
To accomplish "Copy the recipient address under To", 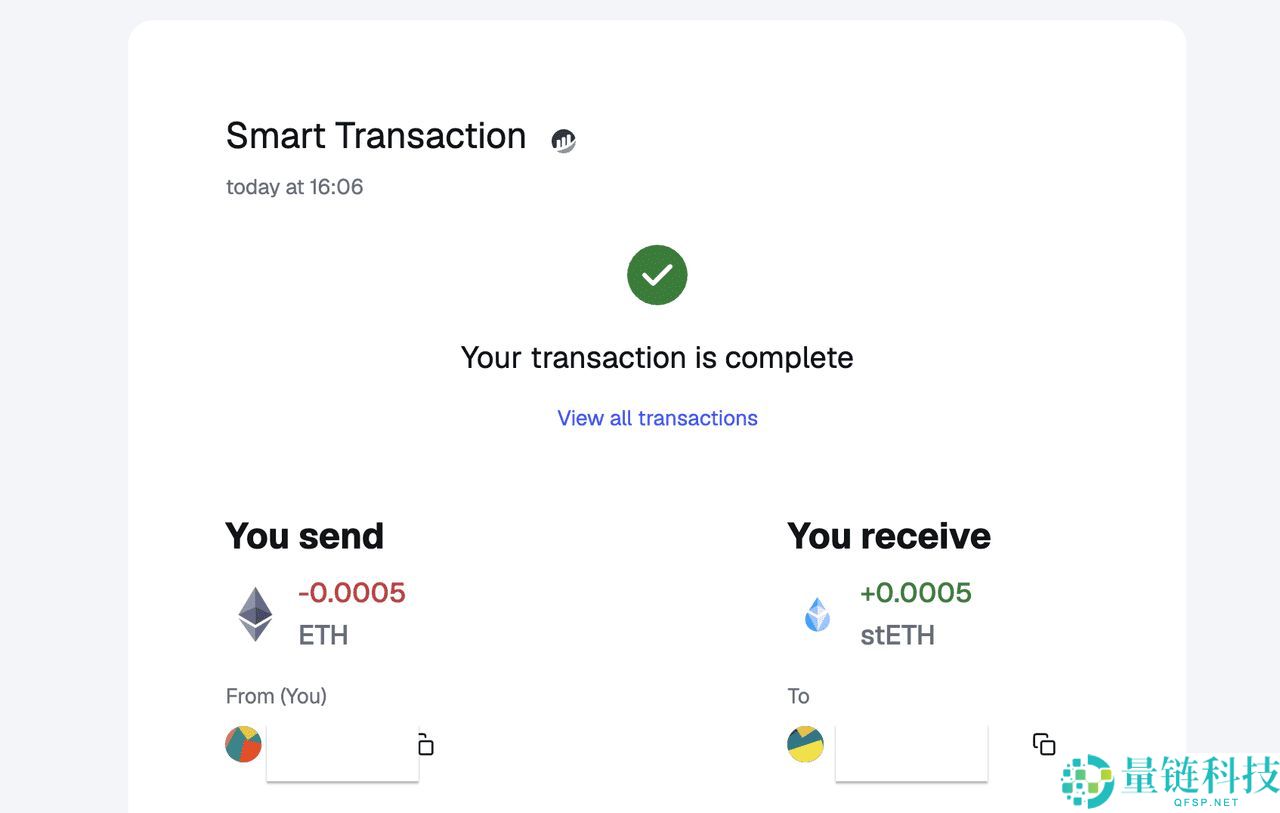I will 1044,744.
